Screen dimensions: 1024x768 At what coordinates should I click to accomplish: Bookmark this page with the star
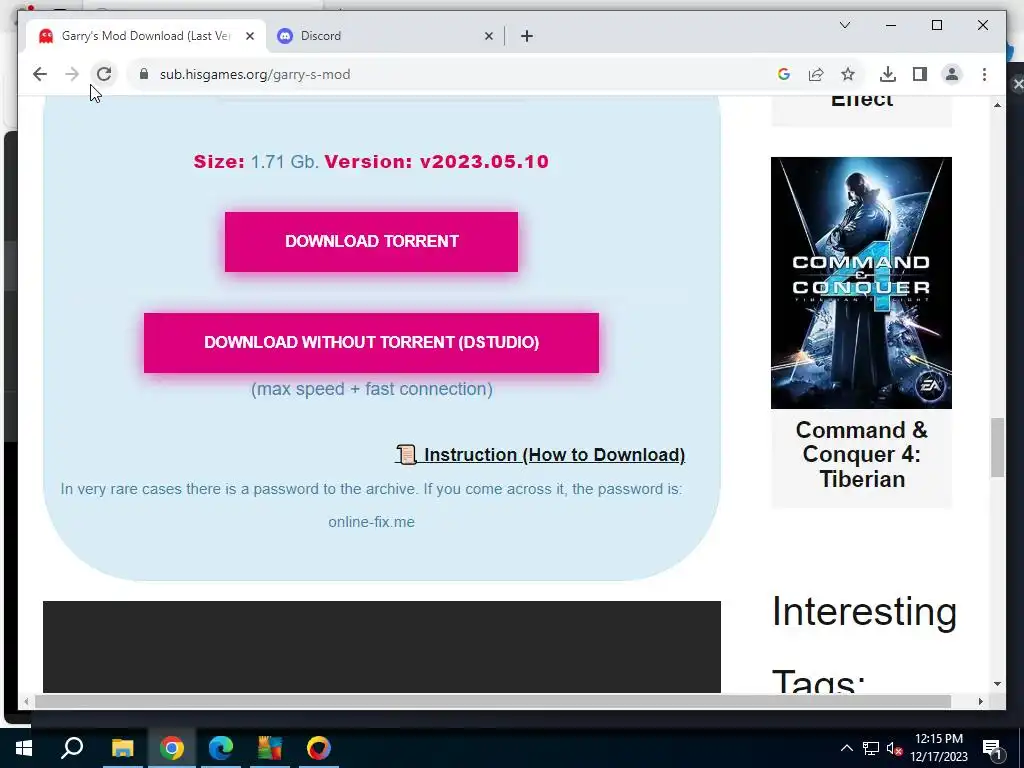[848, 74]
